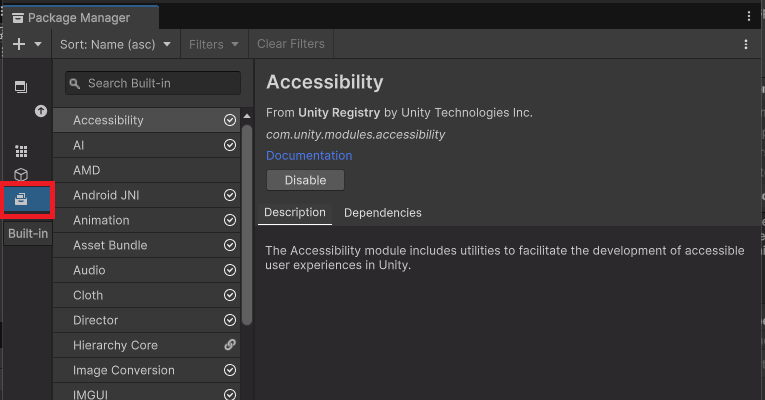The image size is (765, 400).
Task: Click the Accessibility details heading
Action: coord(324,82)
